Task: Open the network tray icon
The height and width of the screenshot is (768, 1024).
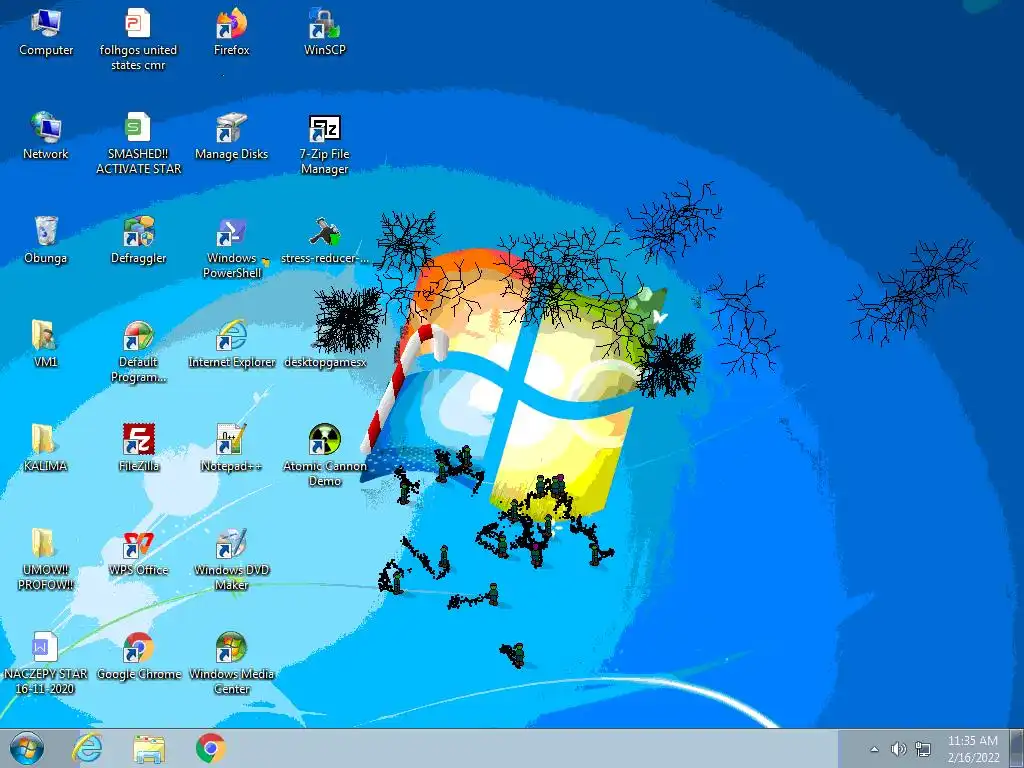Action: 923,749
